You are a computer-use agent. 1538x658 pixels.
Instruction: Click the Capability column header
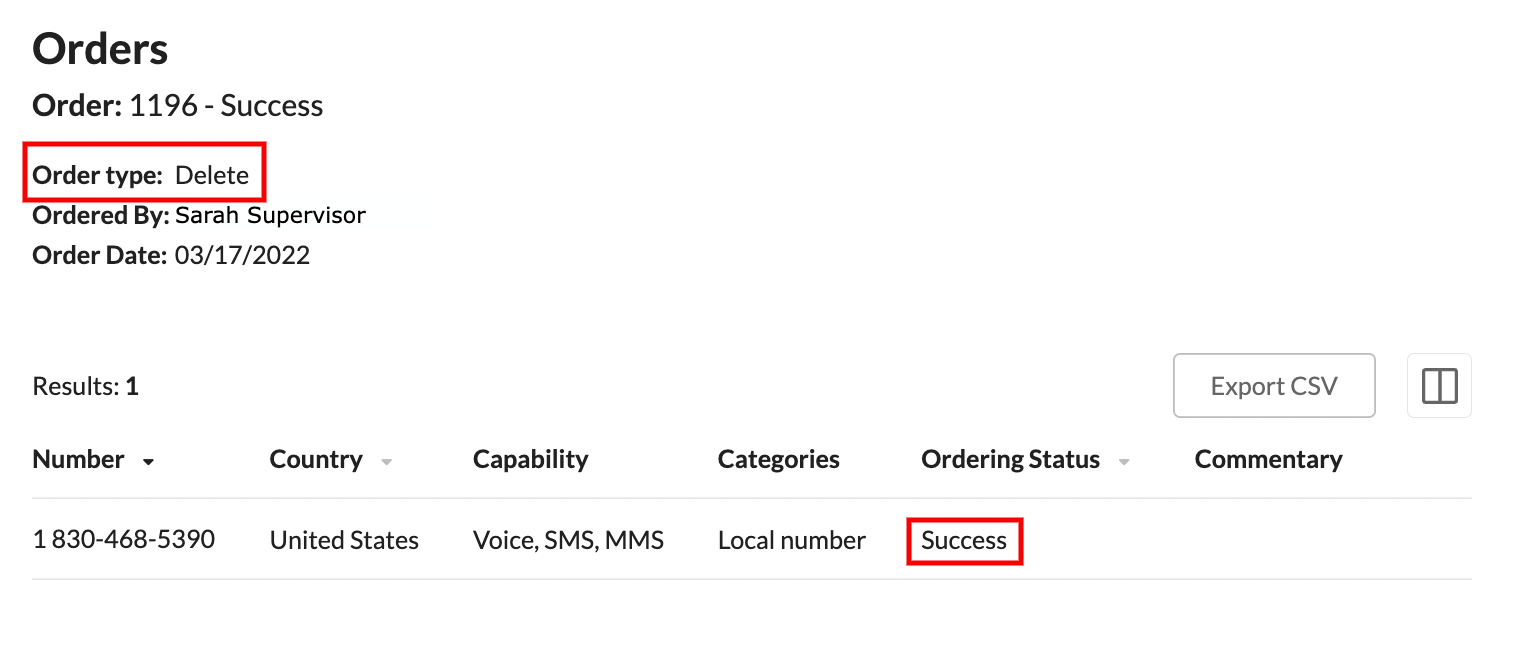(x=530, y=460)
